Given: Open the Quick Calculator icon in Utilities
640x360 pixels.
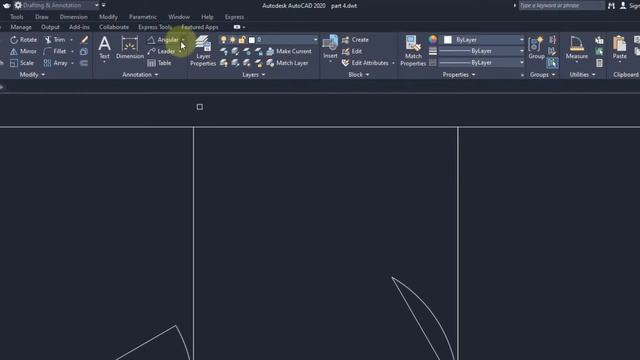Looking at the screenshot, I should (x=599, y=63).
